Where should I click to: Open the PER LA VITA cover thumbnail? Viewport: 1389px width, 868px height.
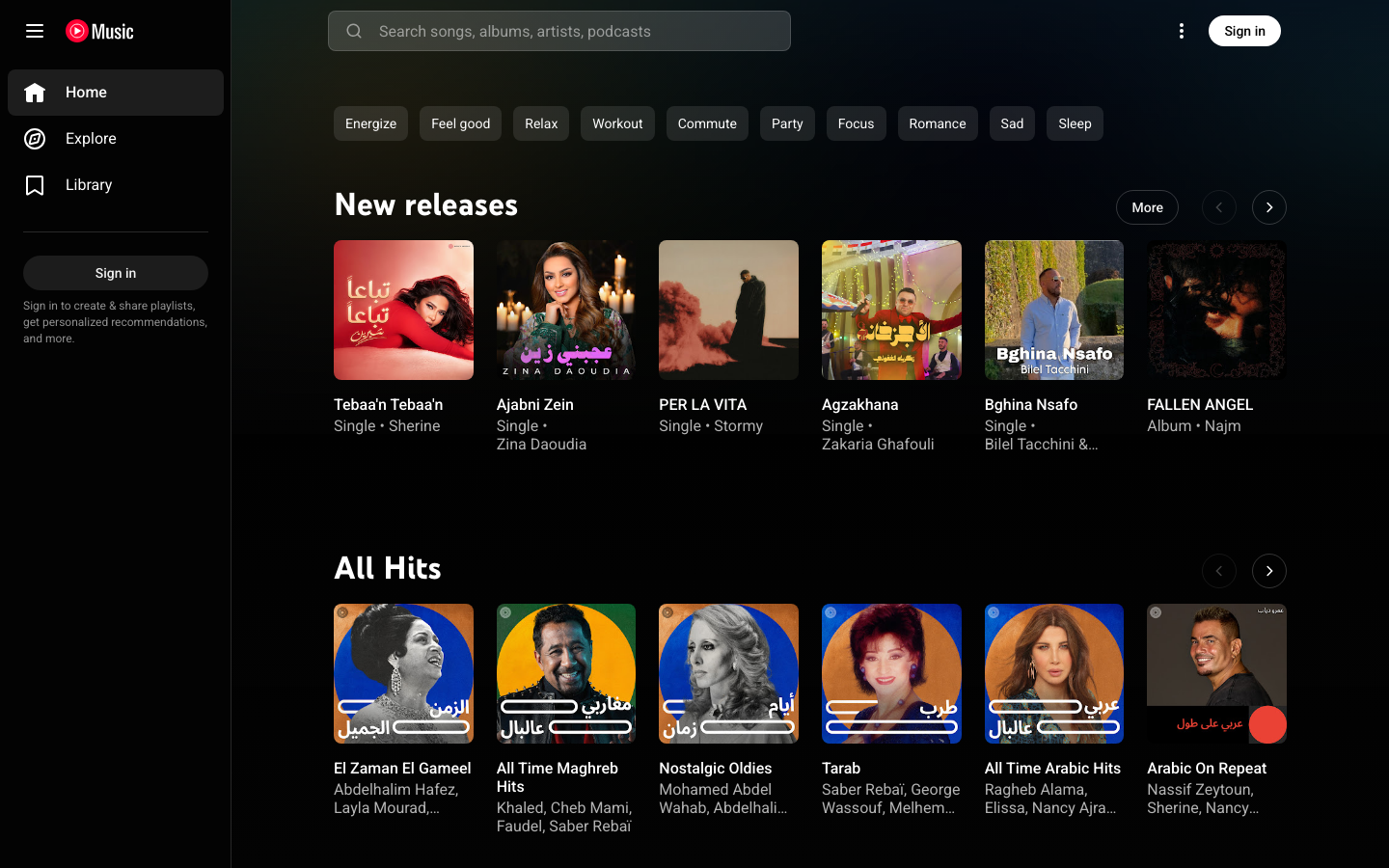728,310
